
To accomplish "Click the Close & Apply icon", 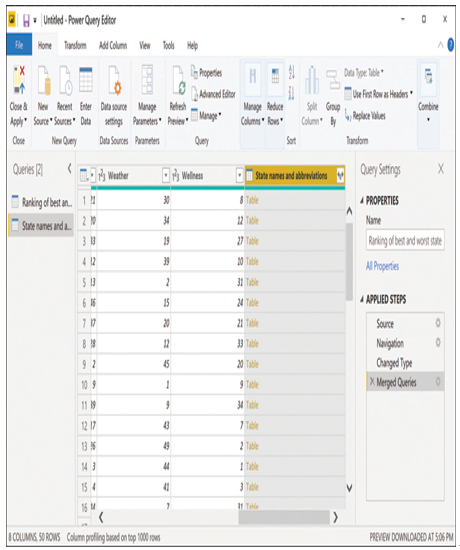I will (x=19, y=81).
